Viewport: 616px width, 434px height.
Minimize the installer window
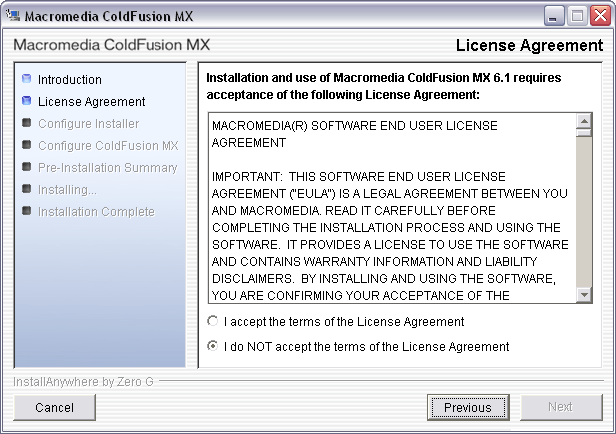[555, 15]
